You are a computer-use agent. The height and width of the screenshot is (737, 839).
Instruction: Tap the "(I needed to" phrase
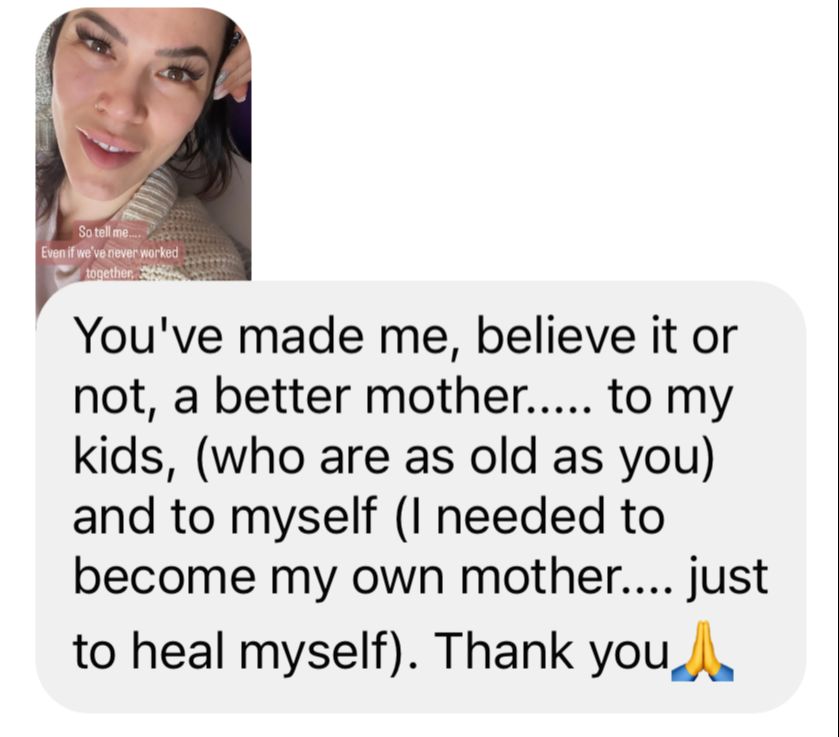pos(530,516)
